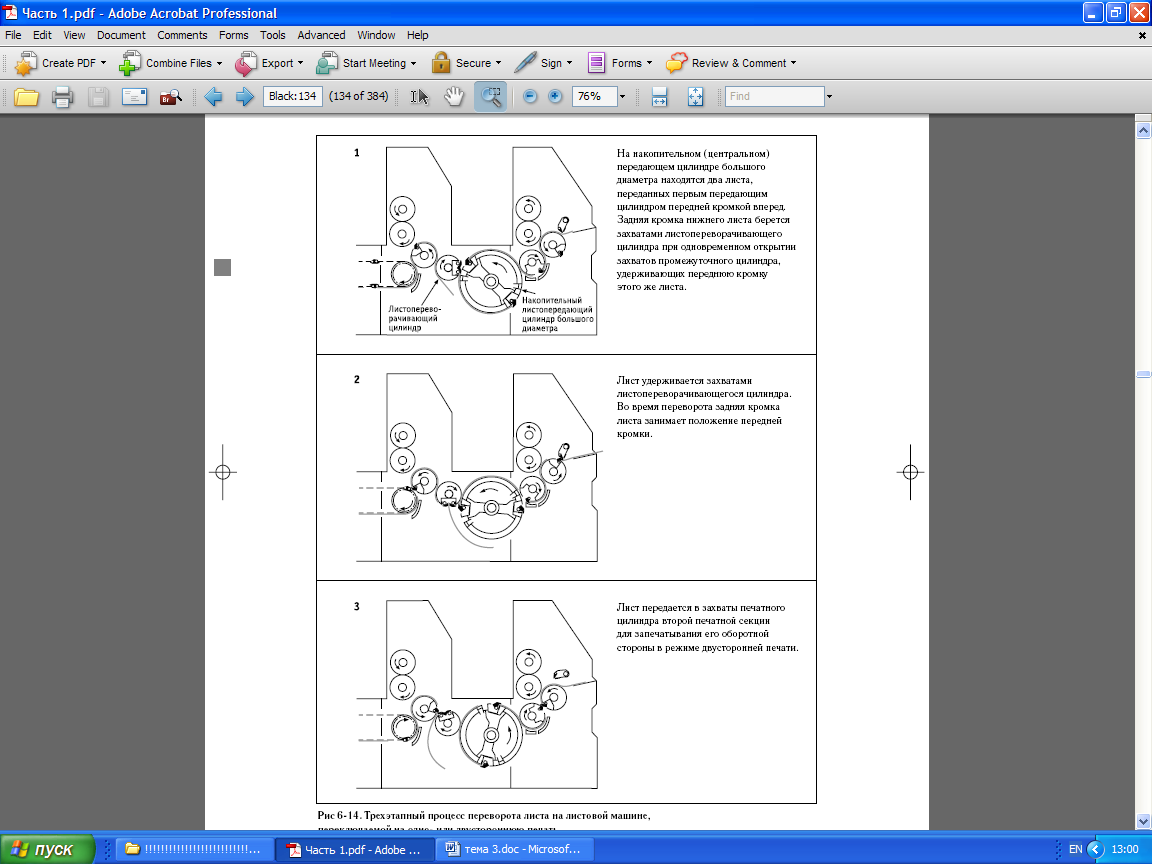
Task: Go to next page with right arrow
Action: click(x=245, y=96)
